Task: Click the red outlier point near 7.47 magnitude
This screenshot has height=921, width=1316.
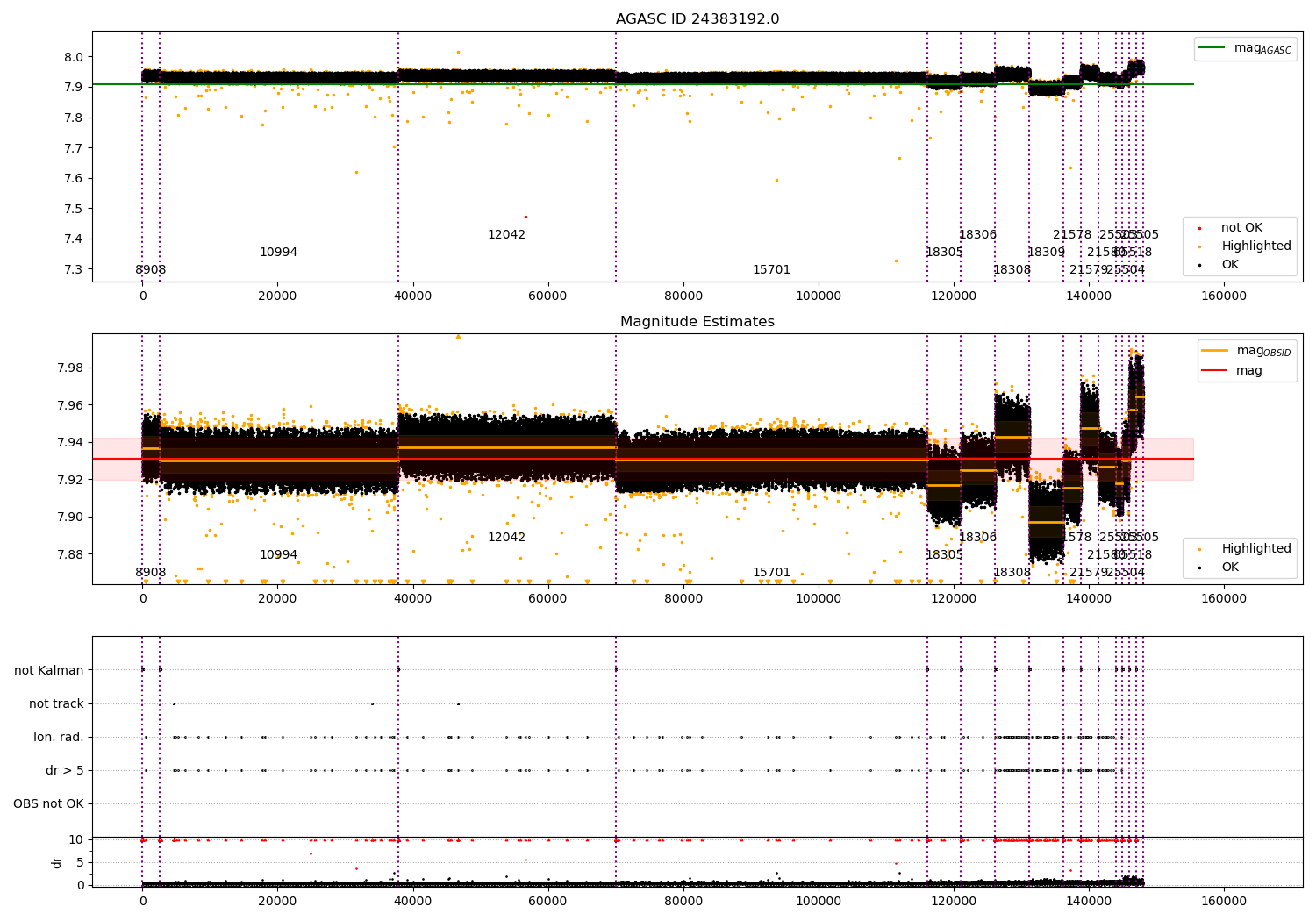Action: [x=526, y=217]
